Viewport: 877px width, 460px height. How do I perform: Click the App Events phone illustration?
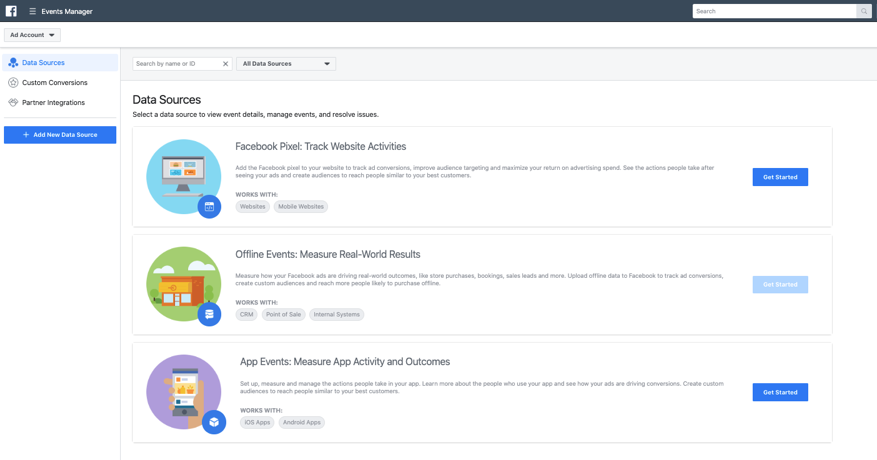point(183,392)
